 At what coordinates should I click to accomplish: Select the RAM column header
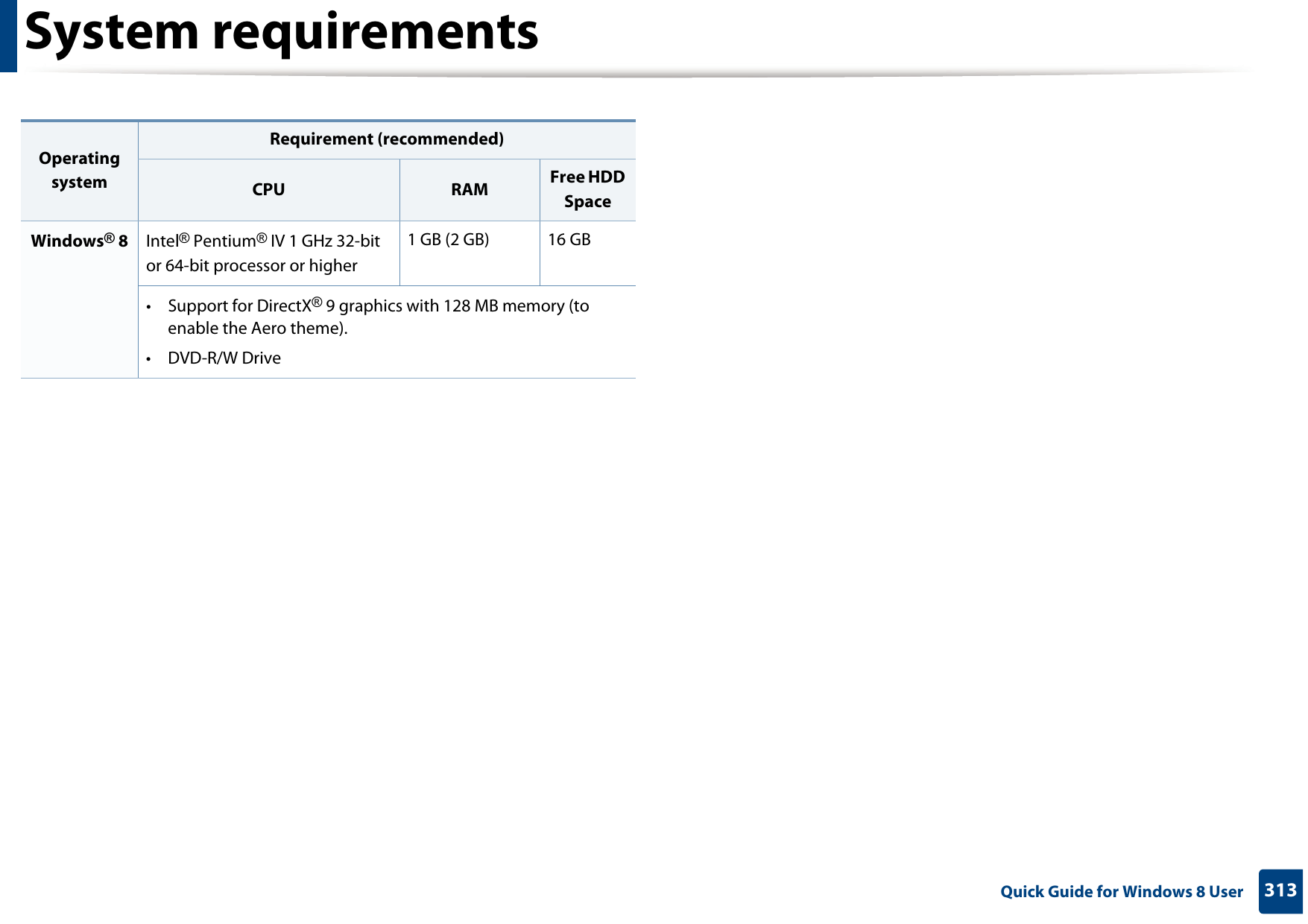tap(469, 189)
